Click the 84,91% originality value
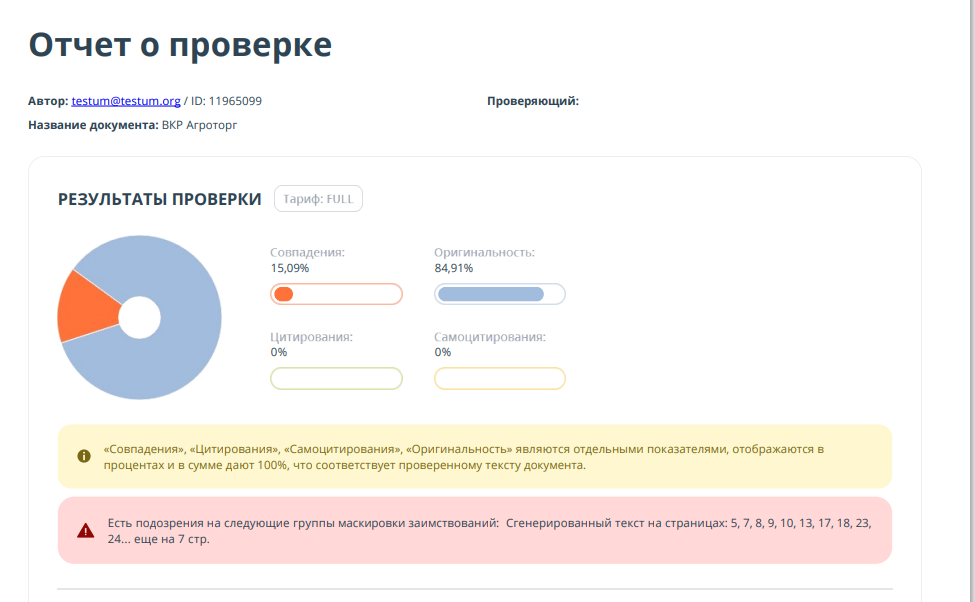The width and height of the screenshot is (975, 602). click(x=454, y=268)
